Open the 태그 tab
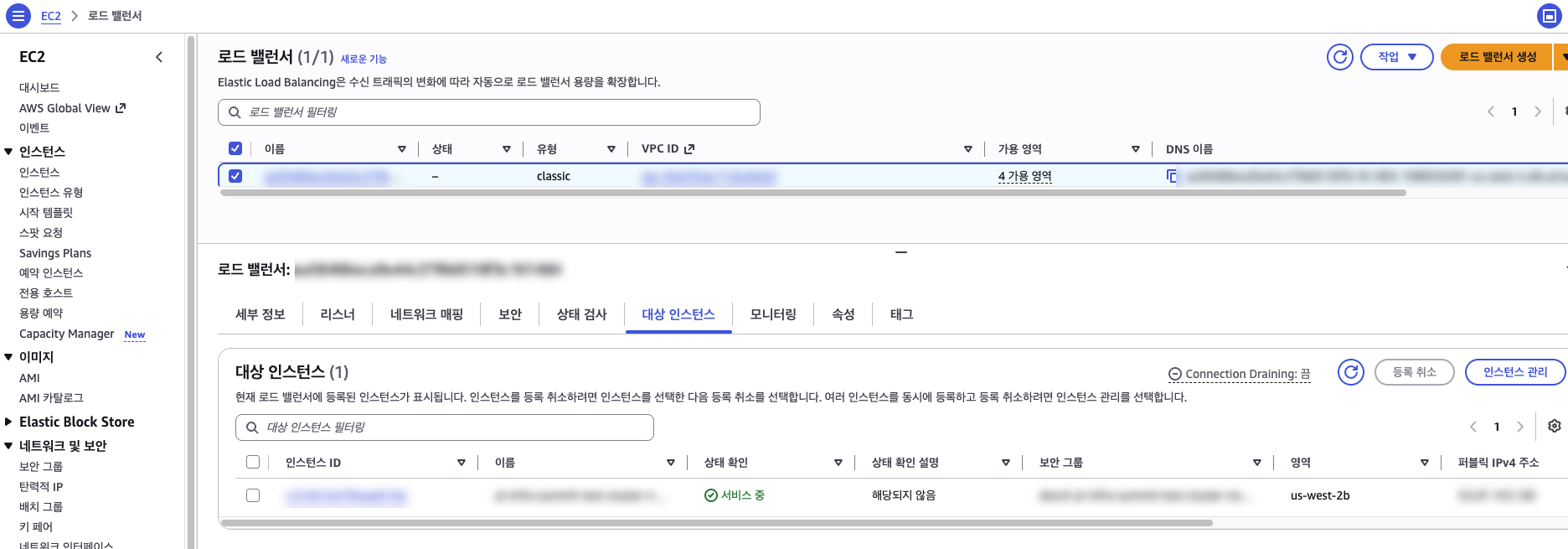1568x549 pixels. click(901, 314)
